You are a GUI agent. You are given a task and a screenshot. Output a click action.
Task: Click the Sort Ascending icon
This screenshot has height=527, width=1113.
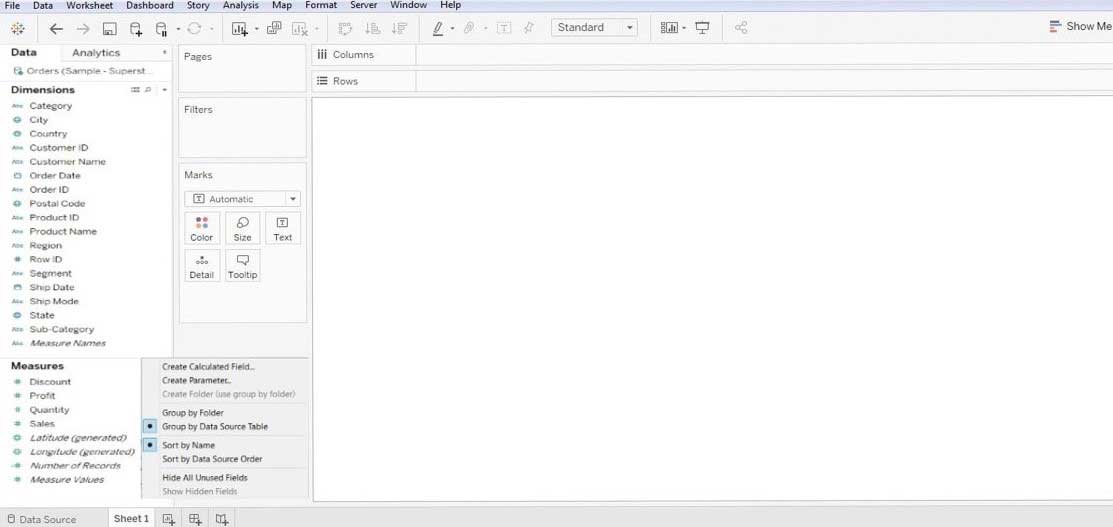pos(372,28)
